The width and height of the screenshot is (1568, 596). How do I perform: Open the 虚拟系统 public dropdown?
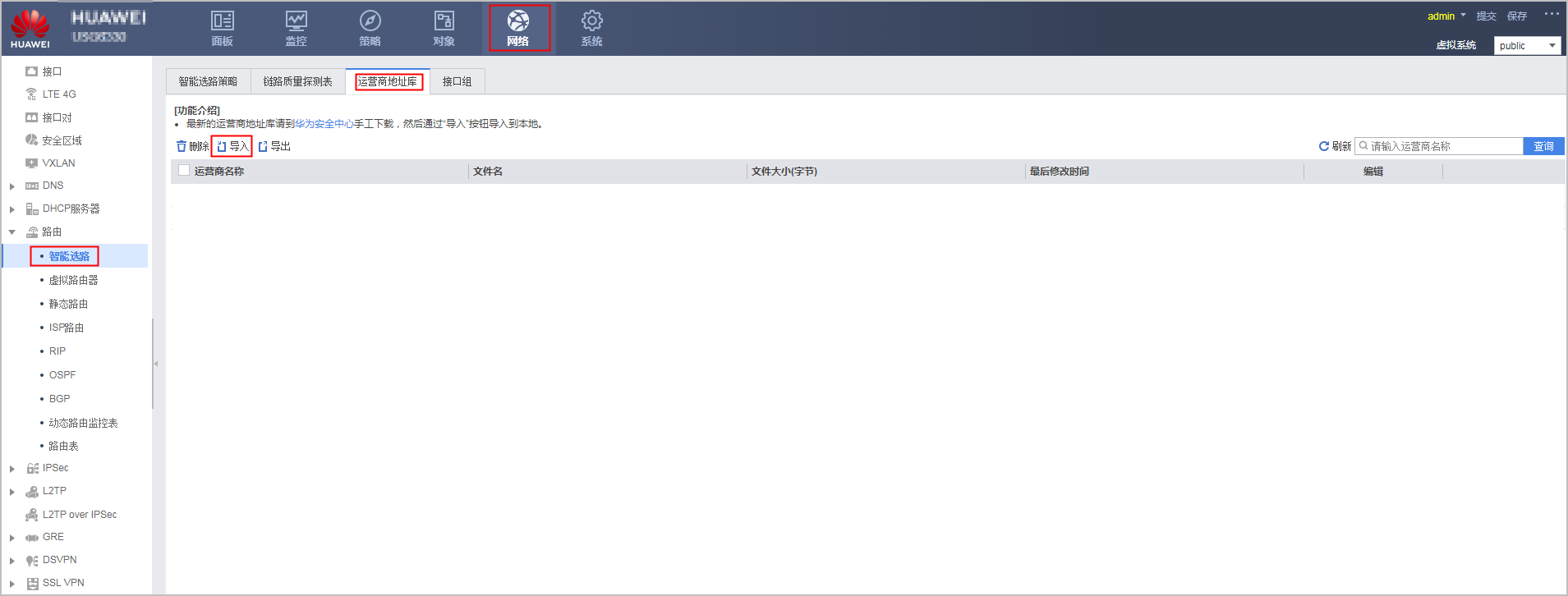click(x=1527, y=46)
